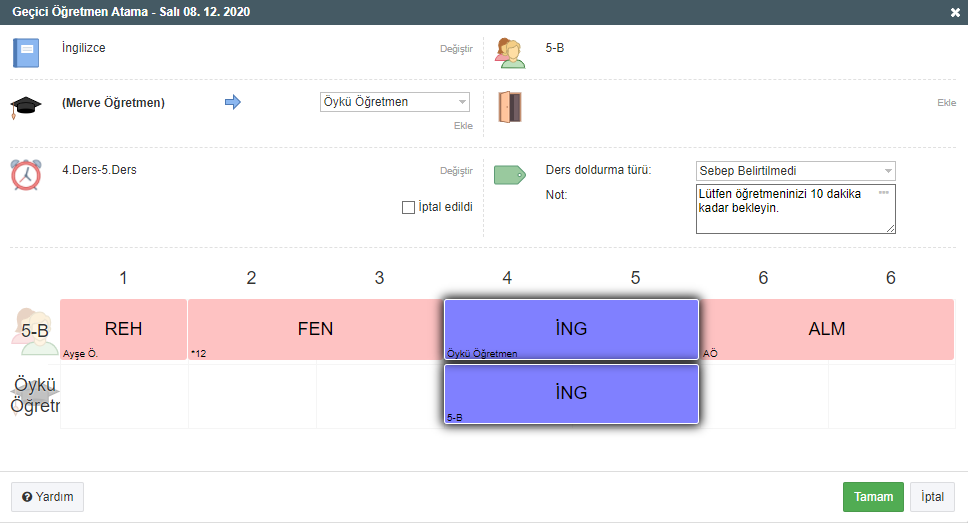
Task: Click the student class icon beside 5-B
Action: point(510,52)
